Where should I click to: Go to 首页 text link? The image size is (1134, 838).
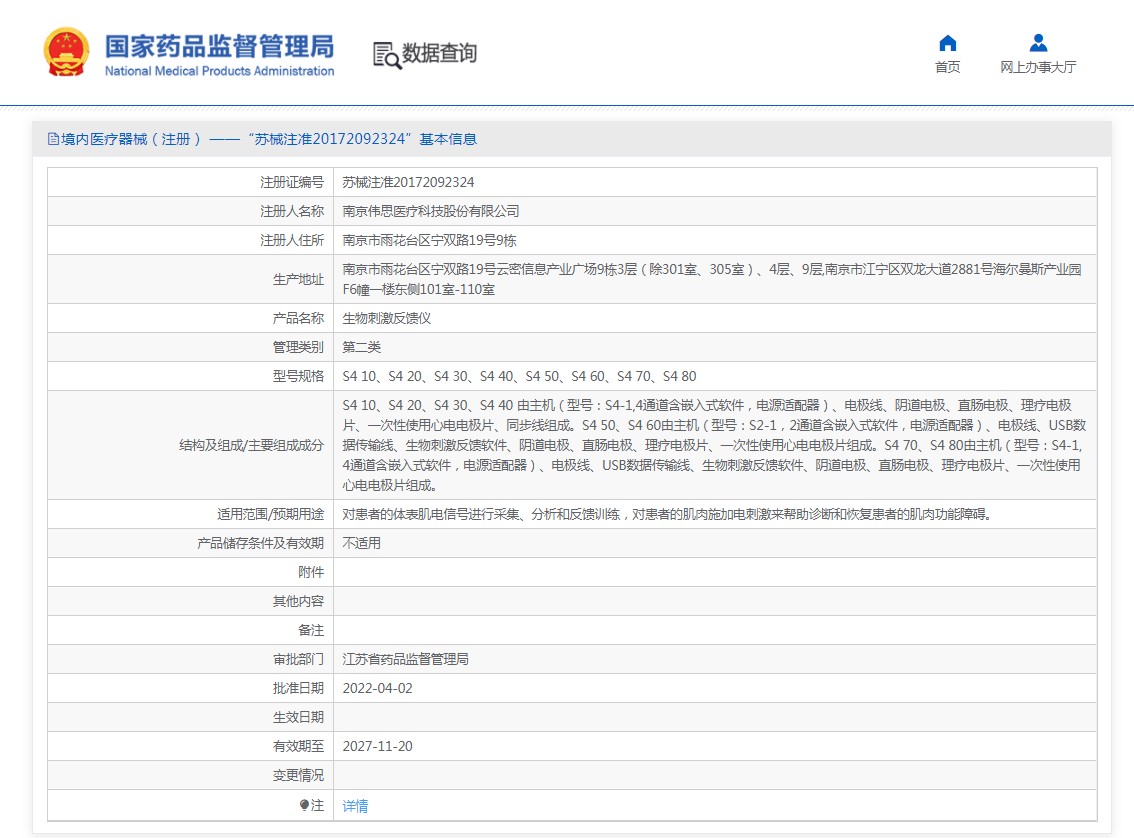tap(947, 67)
